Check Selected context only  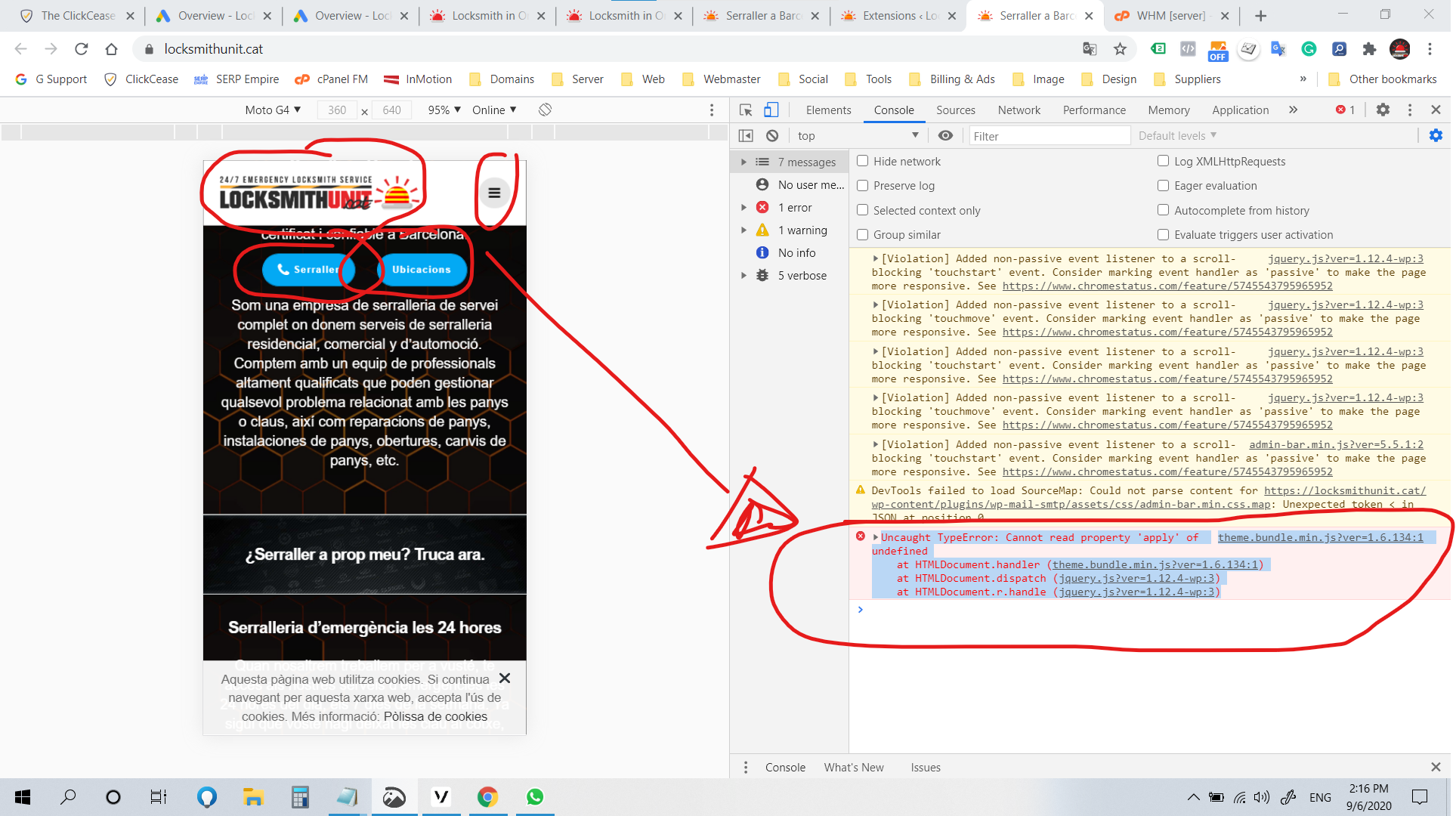(x=862, y=210)
